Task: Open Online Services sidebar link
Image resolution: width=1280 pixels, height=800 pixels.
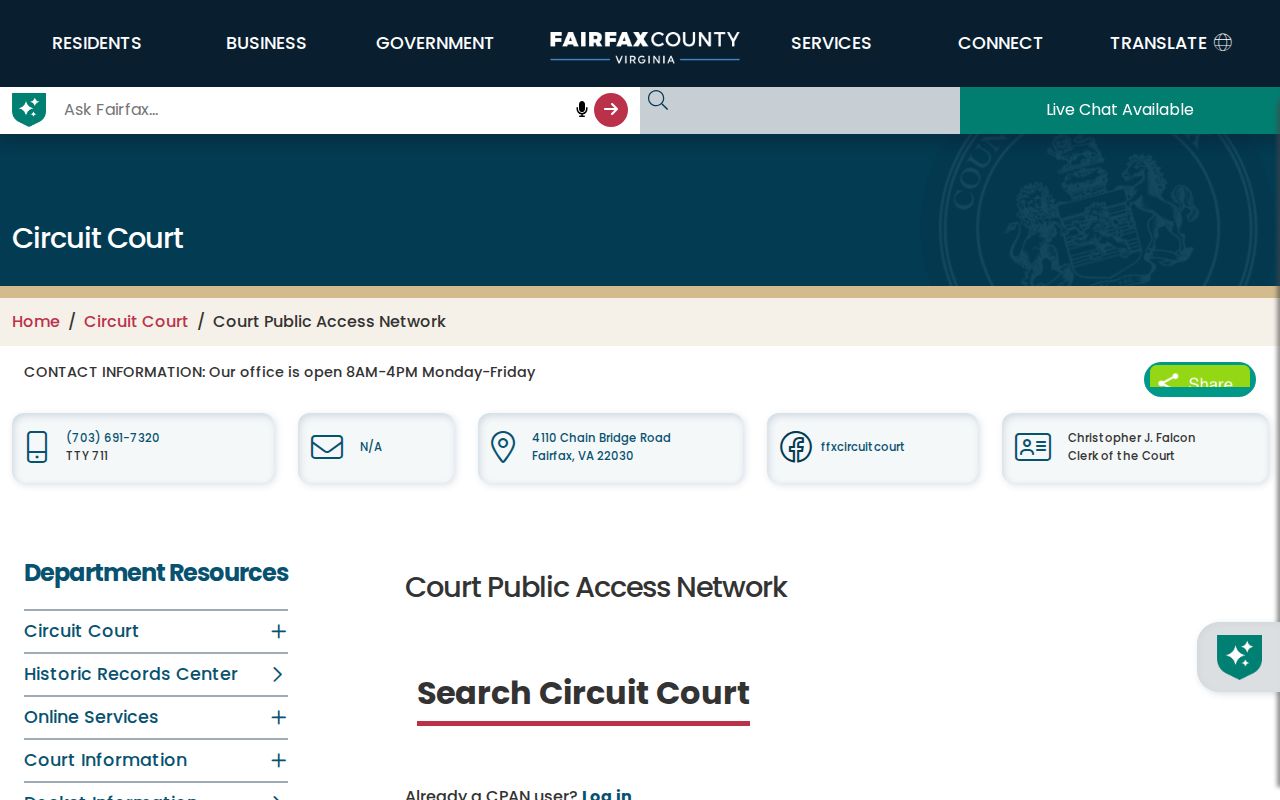Action: pyautogui.click(x=91, y=717)
